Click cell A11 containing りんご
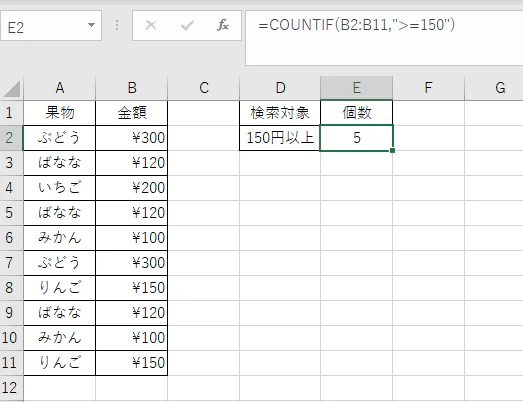The image size is (523, 402). point(60,363)
